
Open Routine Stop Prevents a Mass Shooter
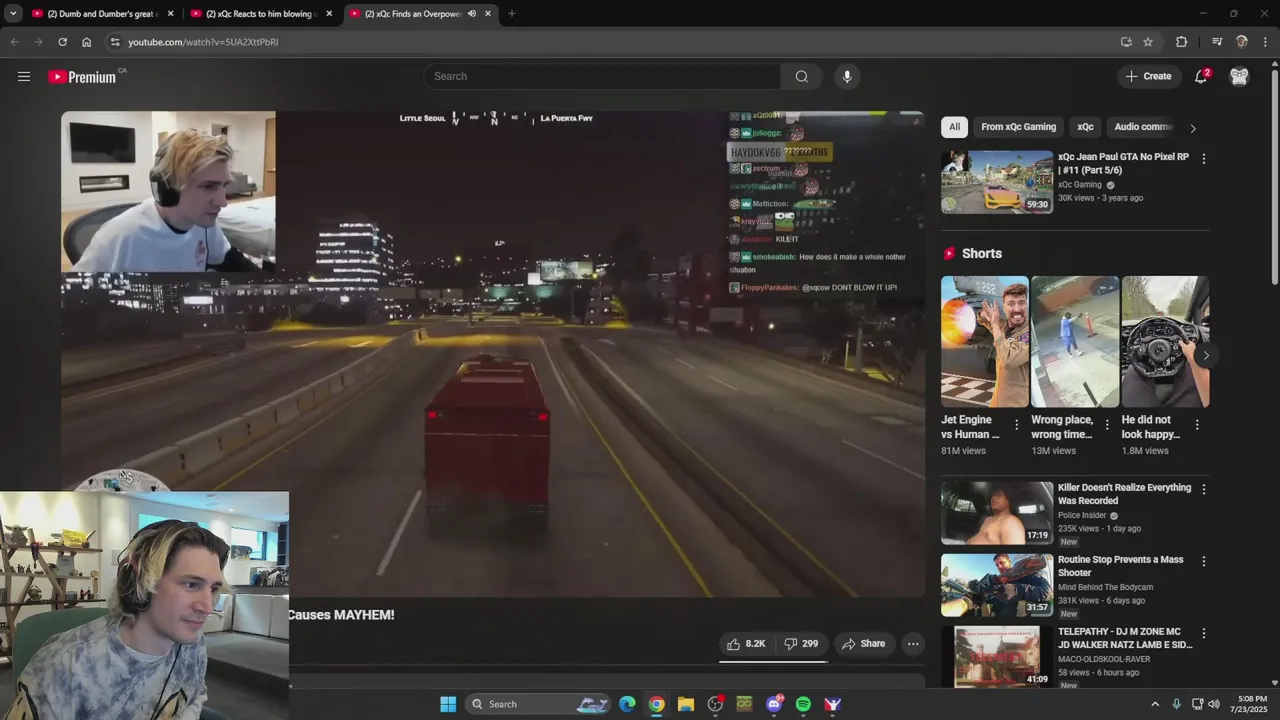coord(1120,566)
